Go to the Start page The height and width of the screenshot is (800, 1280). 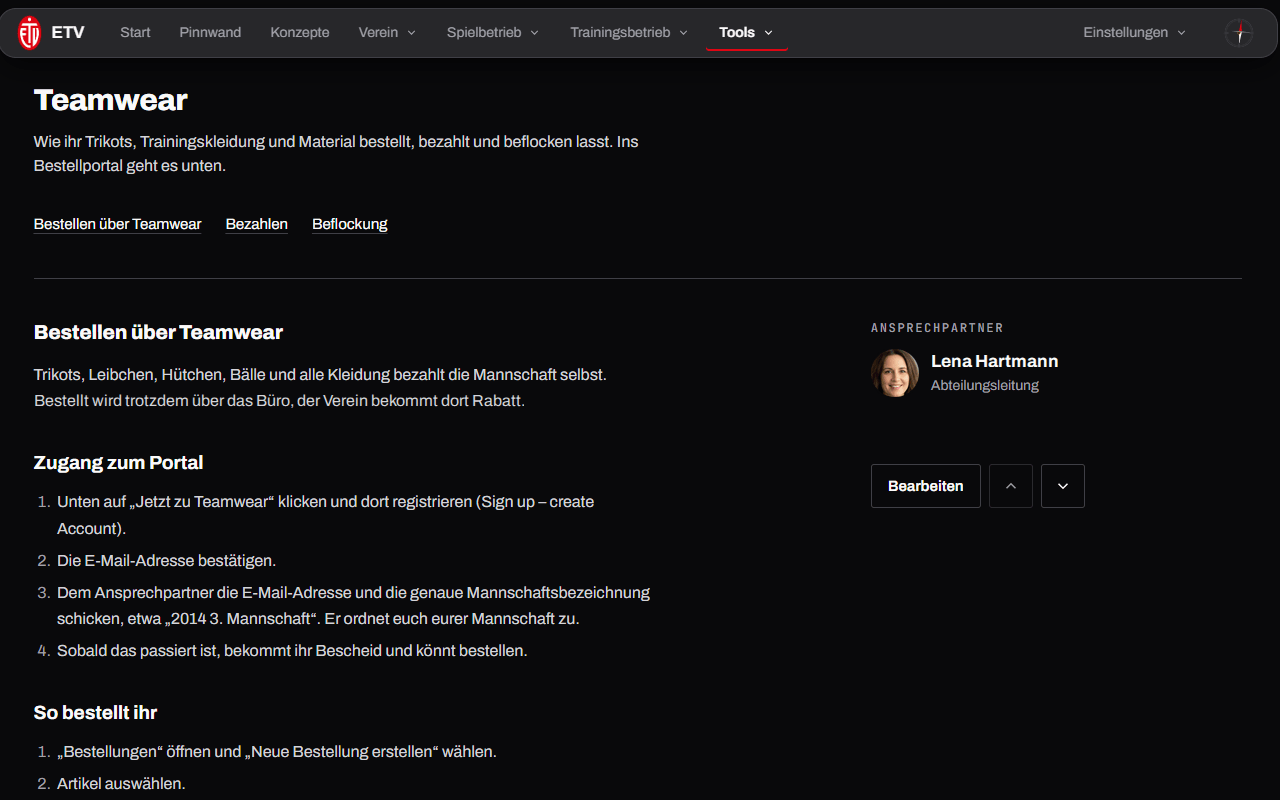pyautogui.click(x=135, y=32)
